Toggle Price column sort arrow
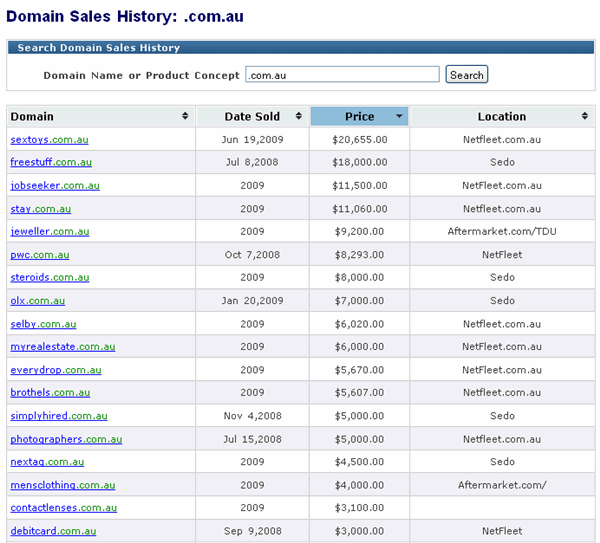The image size is (600, 543). click(x=400, y=117)
